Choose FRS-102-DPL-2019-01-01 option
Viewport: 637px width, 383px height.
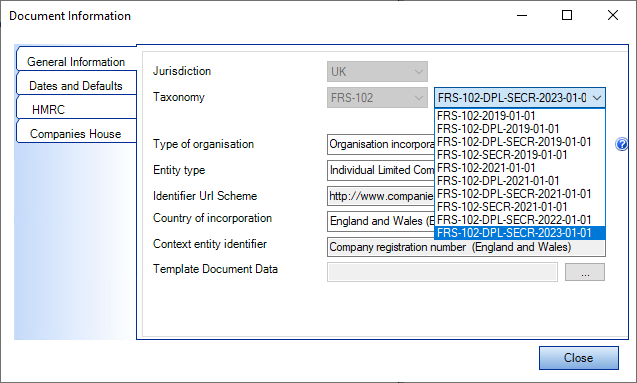click(520, 129)
